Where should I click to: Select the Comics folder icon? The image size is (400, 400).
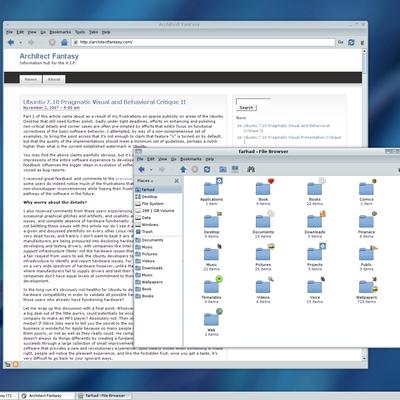pos(366,189)
